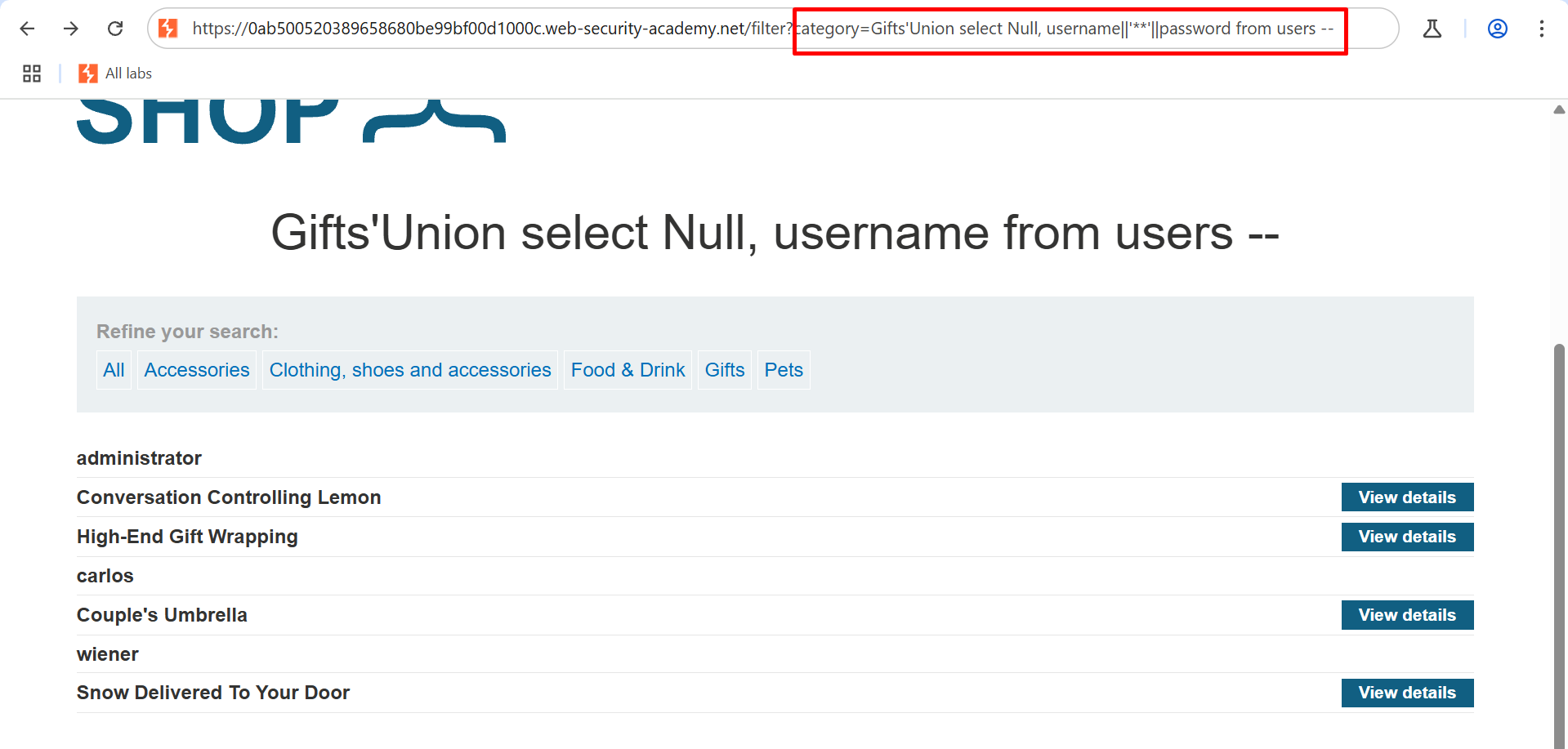
Task: Filter by Pets category
Action: [784, 370]
